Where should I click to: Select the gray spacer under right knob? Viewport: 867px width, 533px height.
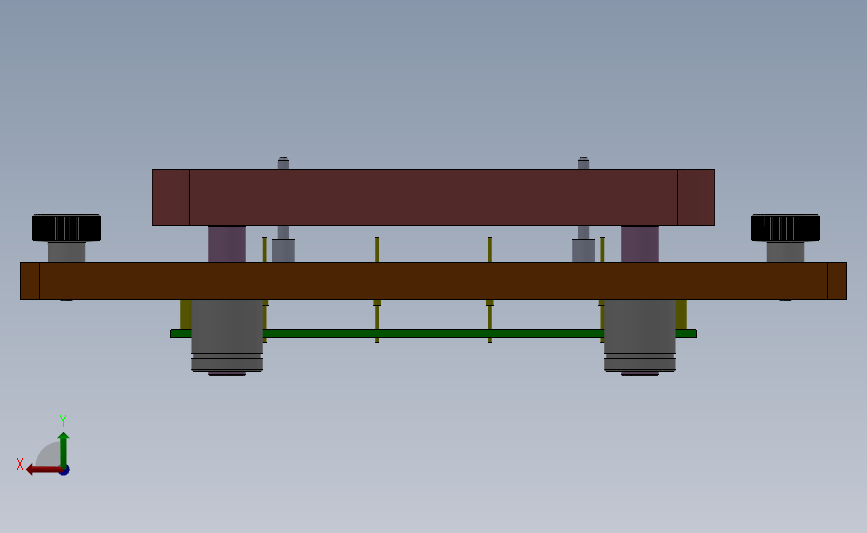785,252
